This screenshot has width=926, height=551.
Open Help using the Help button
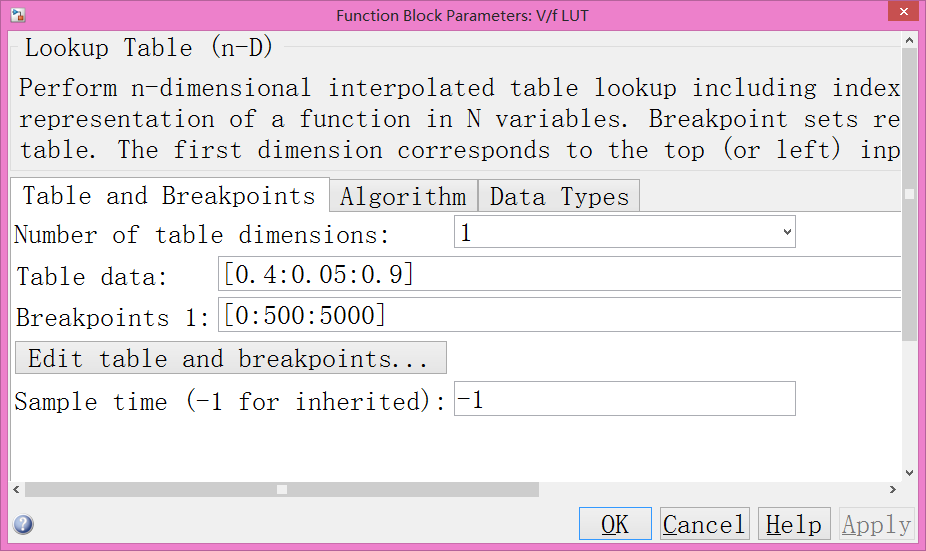(x=795, y=524)
